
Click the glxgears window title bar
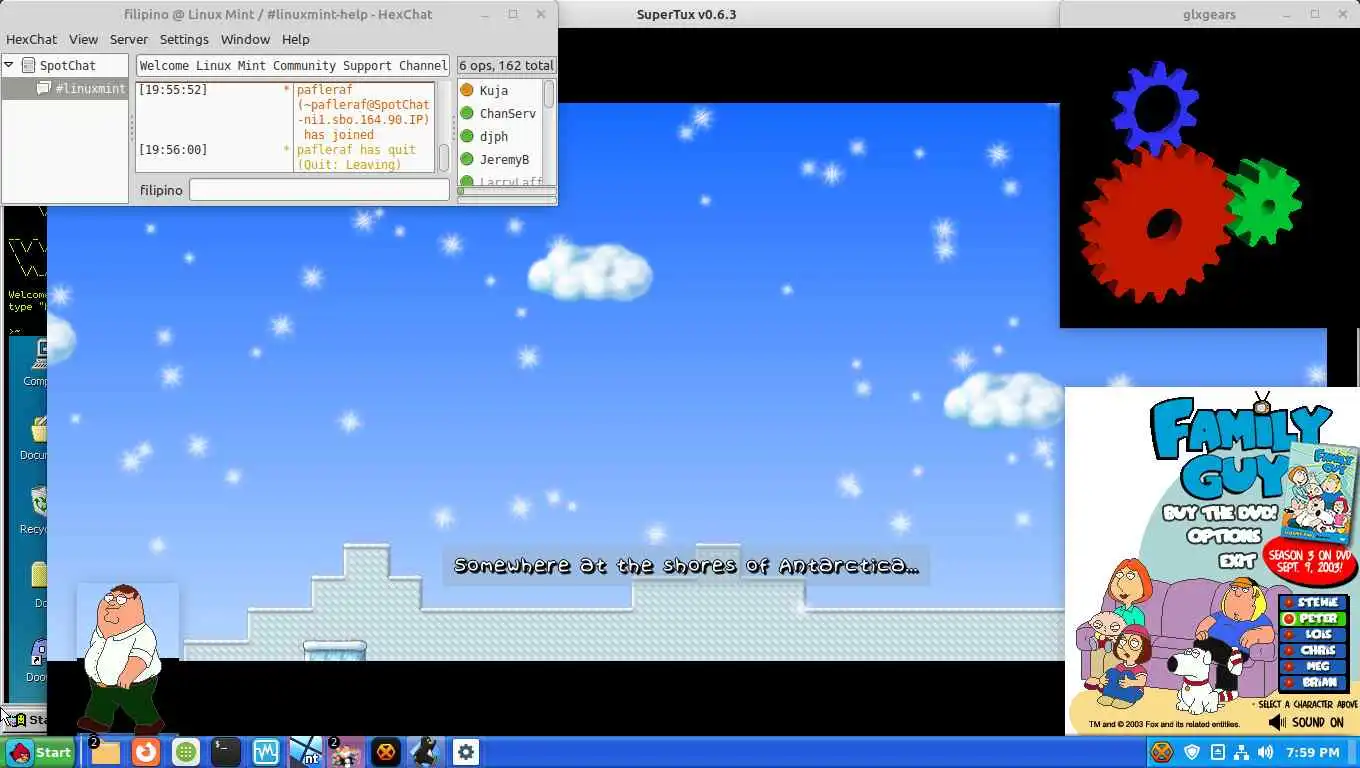click(1209, 14)
